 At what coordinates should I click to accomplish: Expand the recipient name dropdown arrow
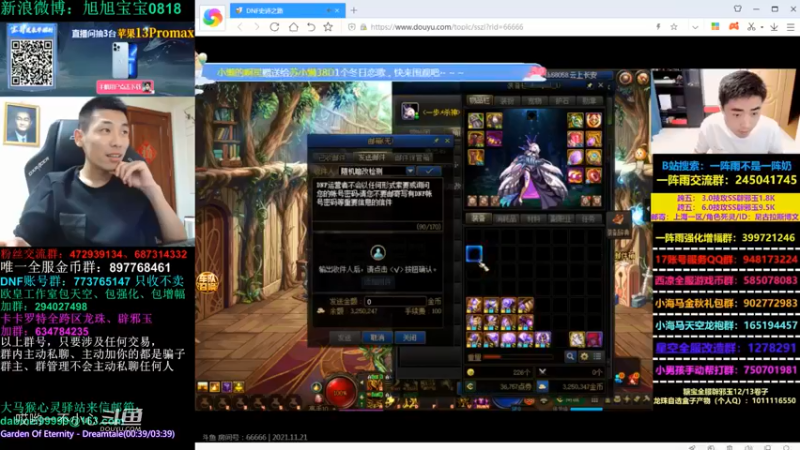tap(410, 171)
